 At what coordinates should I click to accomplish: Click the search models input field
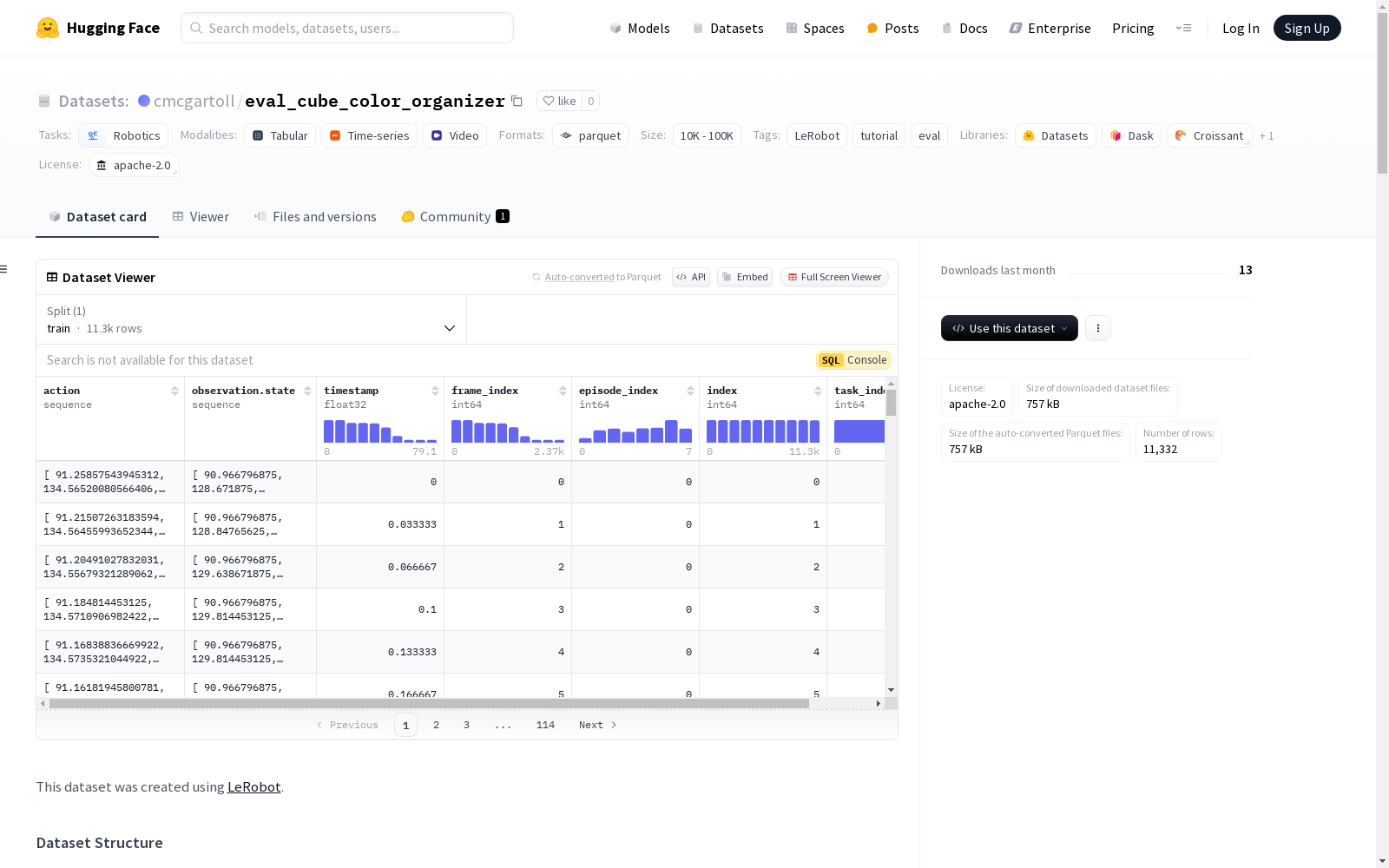point(347,28)
